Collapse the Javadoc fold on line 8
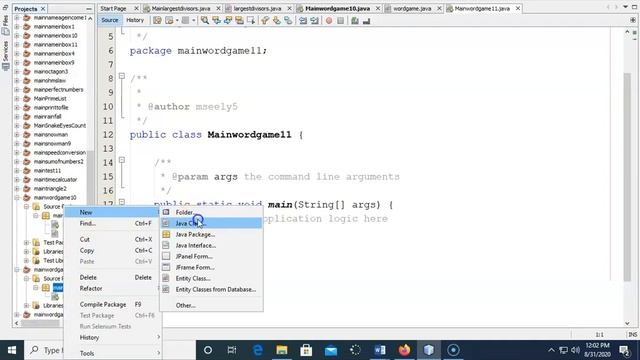Screen dimensions: 640x360 (x=122, y=76)
